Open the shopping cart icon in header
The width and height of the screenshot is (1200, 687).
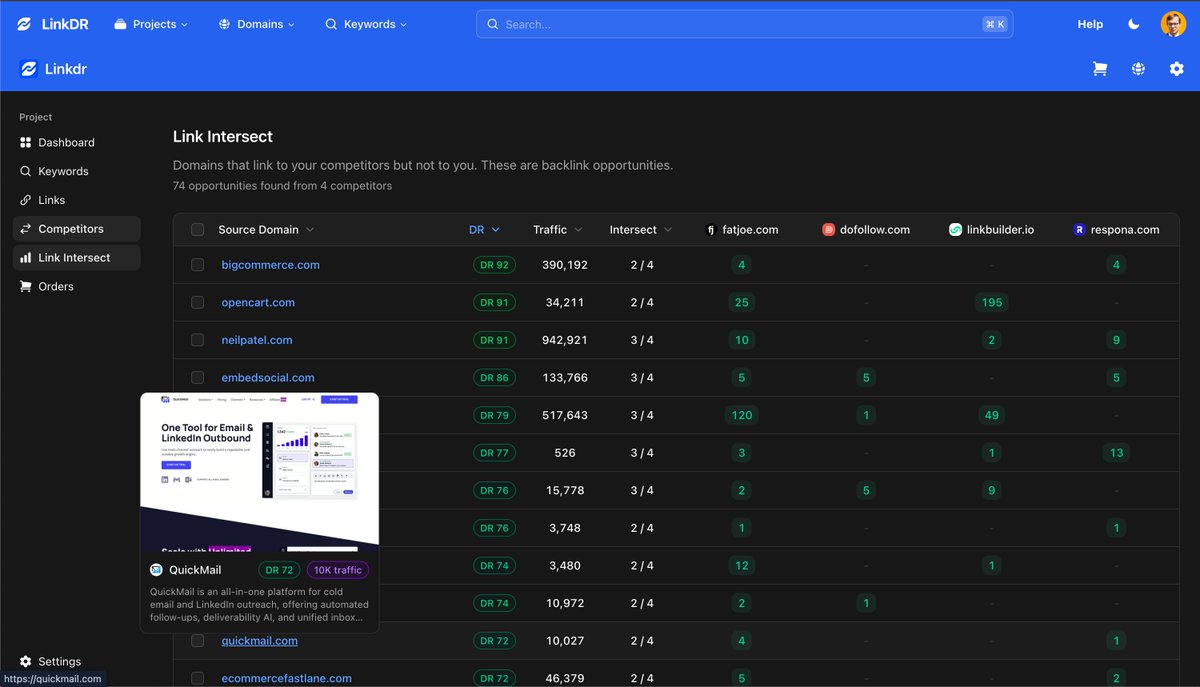1100,69
